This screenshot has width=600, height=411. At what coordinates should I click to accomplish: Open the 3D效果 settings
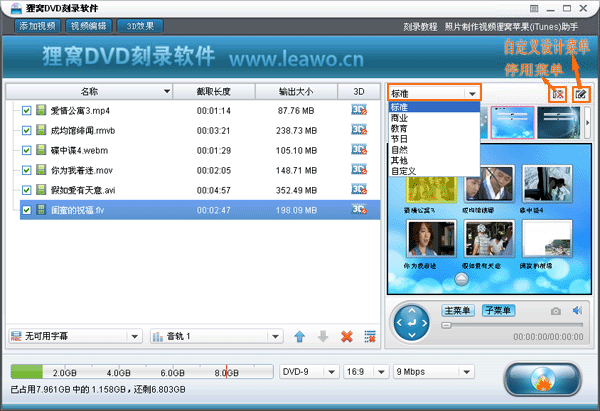140,26
